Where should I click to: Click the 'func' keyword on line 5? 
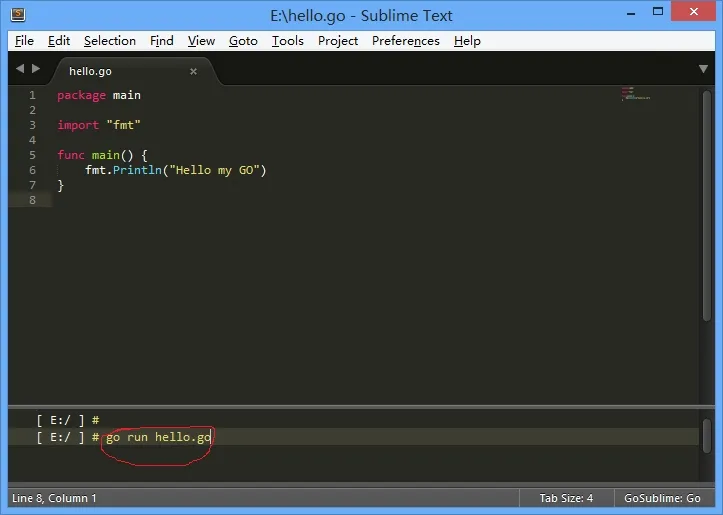point(71,155)
